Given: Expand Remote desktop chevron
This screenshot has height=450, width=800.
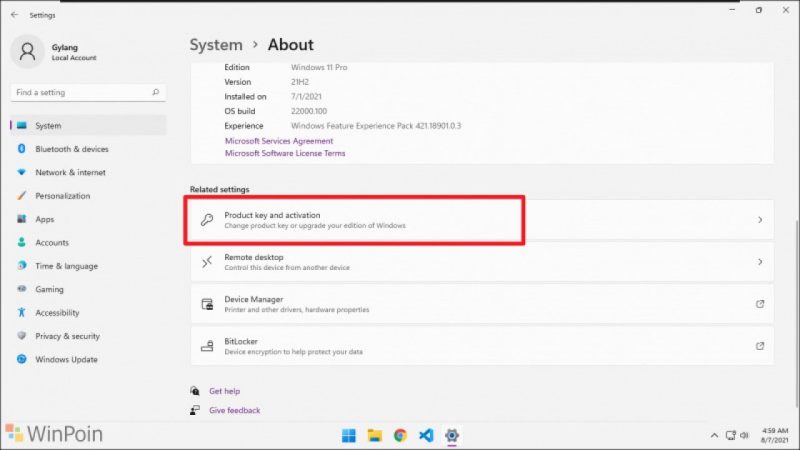Looking at the screenshot, I should [x=760, y=262].
